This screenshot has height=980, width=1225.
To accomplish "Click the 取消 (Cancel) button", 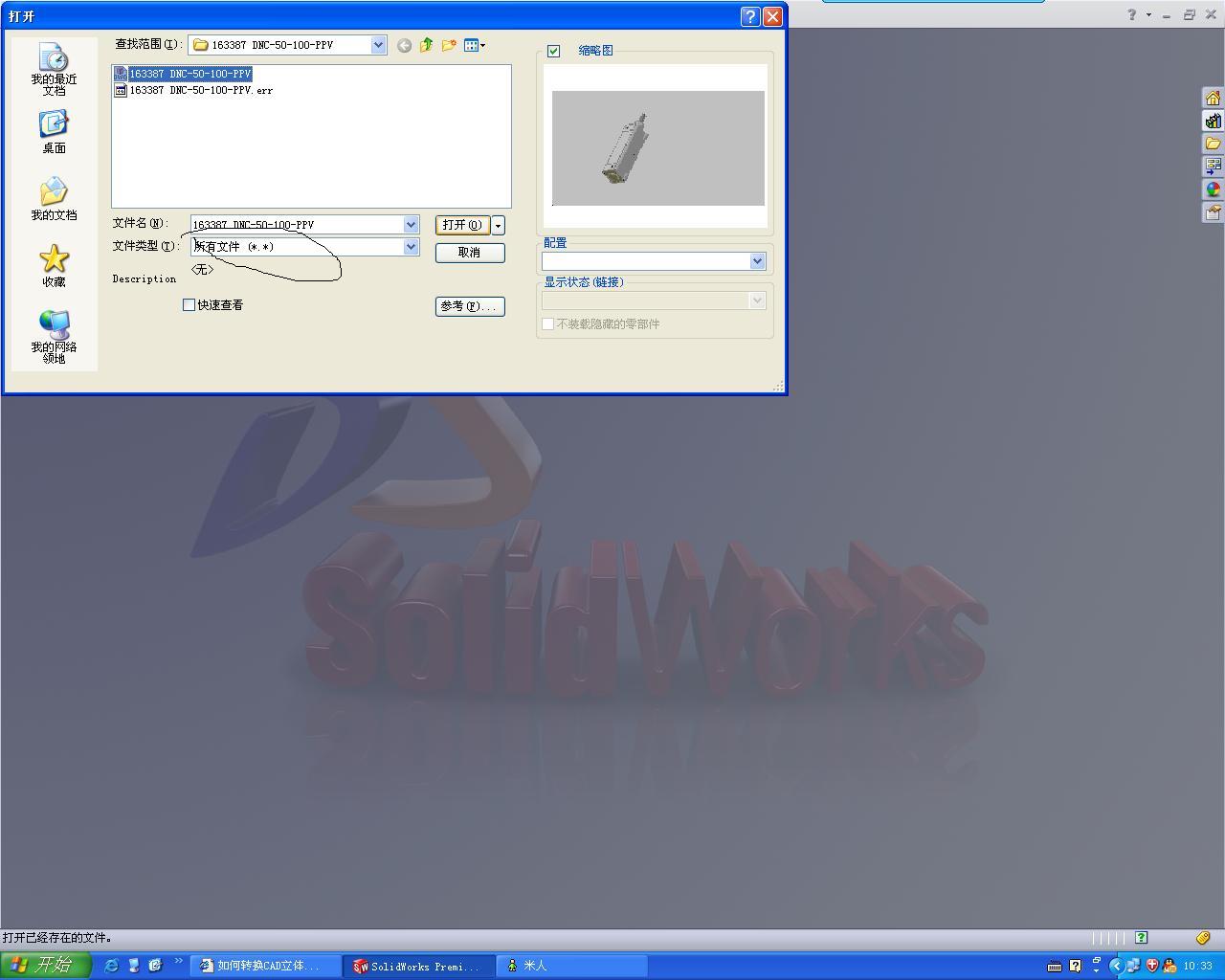I will coord(469,253).
